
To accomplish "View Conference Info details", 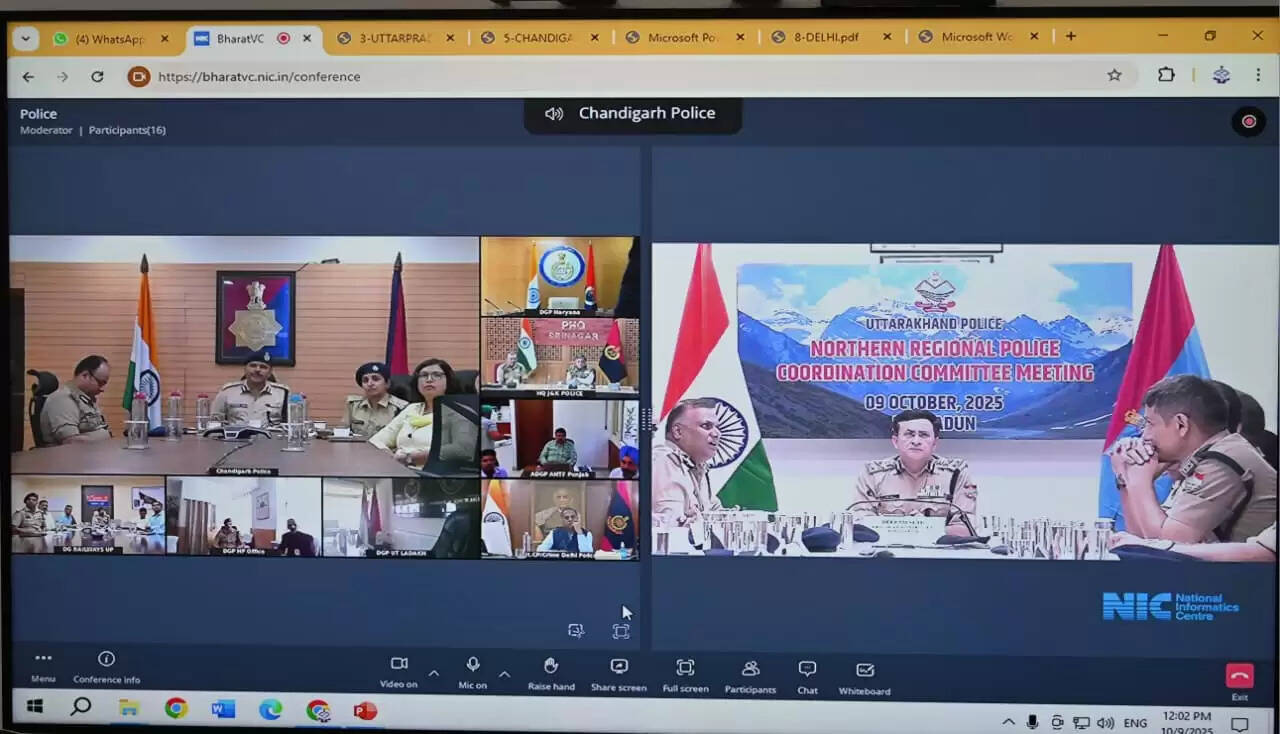I will 106,665.
